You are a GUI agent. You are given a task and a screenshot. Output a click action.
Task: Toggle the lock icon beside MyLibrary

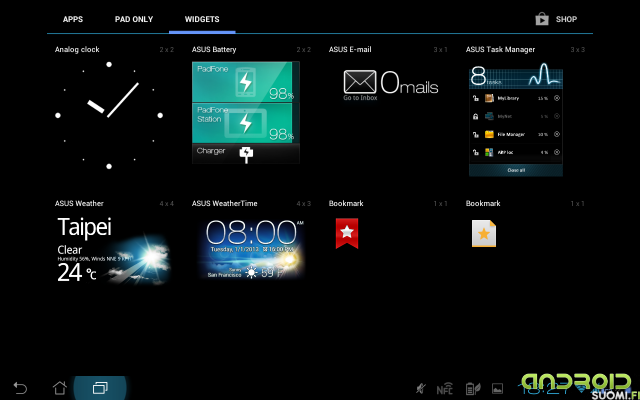tap(476, 98)
